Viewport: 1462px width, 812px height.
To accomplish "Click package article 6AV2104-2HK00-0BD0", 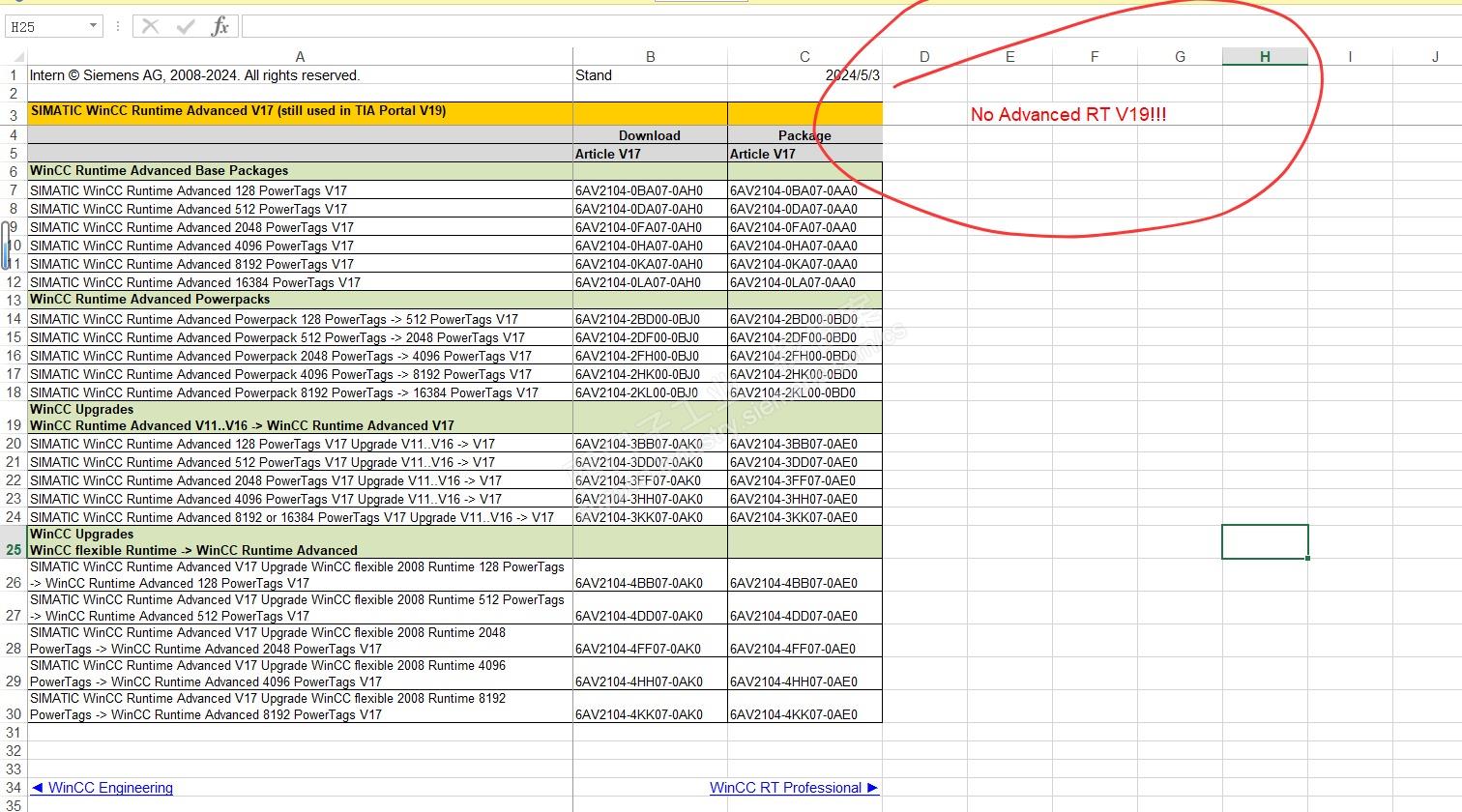I will (x=804, y=374).
